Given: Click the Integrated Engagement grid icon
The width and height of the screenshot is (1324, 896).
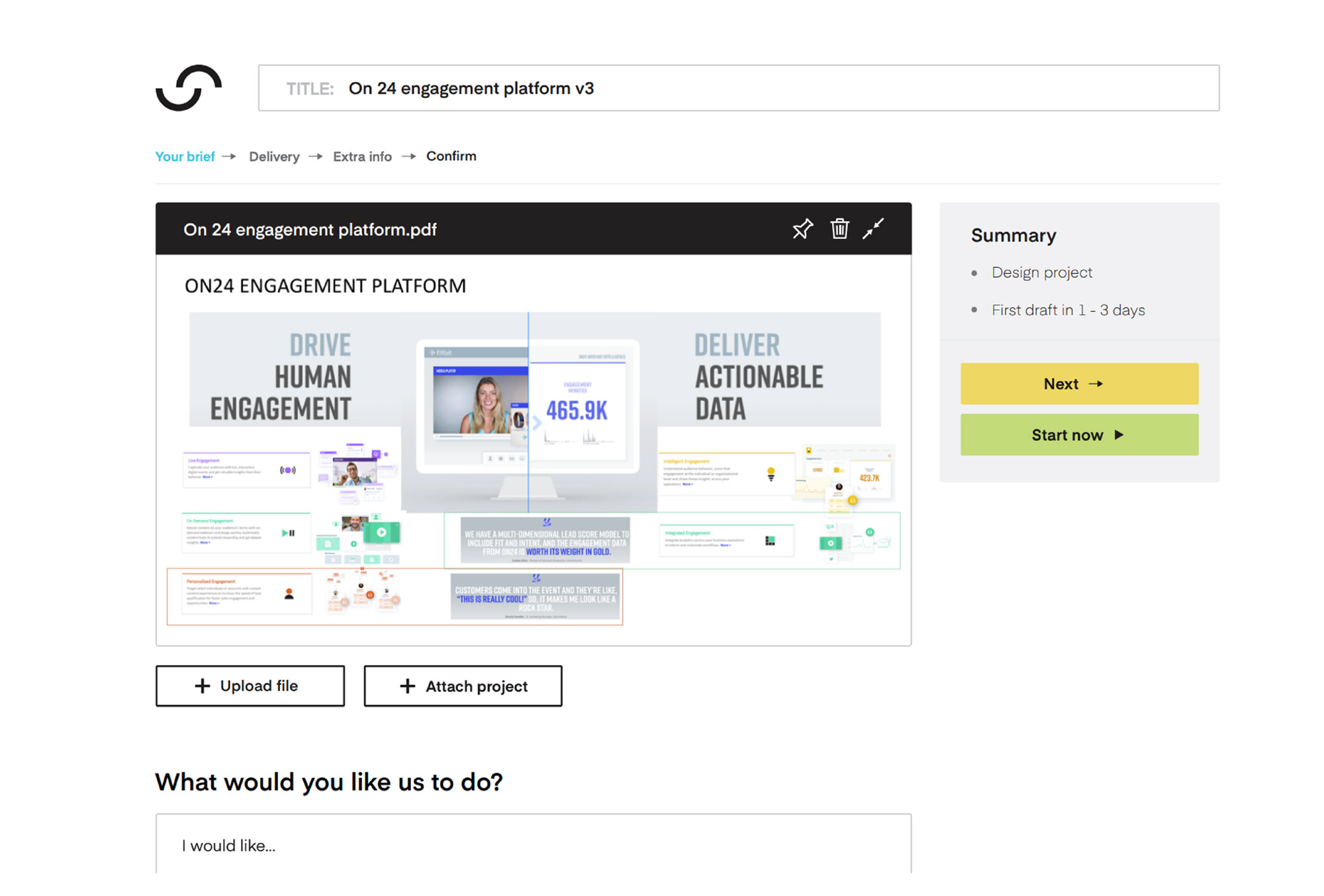Looking at the screenshot, I should pyautogui.click(x=770, y=541).
